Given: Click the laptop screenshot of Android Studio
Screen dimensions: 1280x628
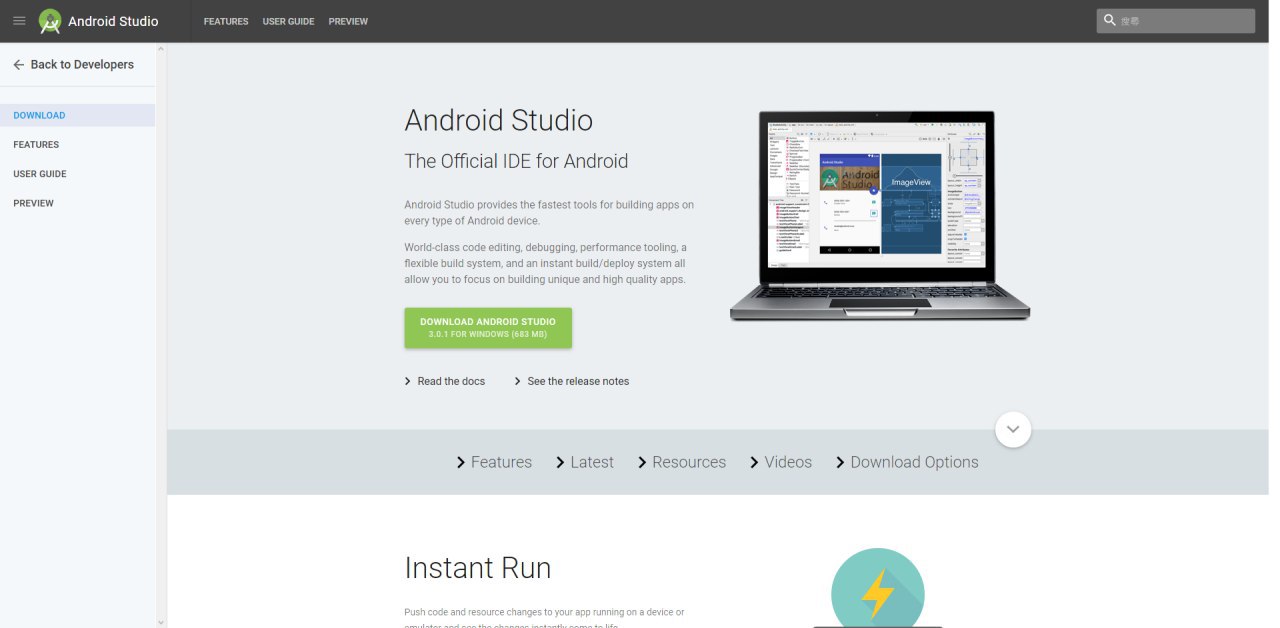Looking at the screenshot, I should click(x=879, y=215).
